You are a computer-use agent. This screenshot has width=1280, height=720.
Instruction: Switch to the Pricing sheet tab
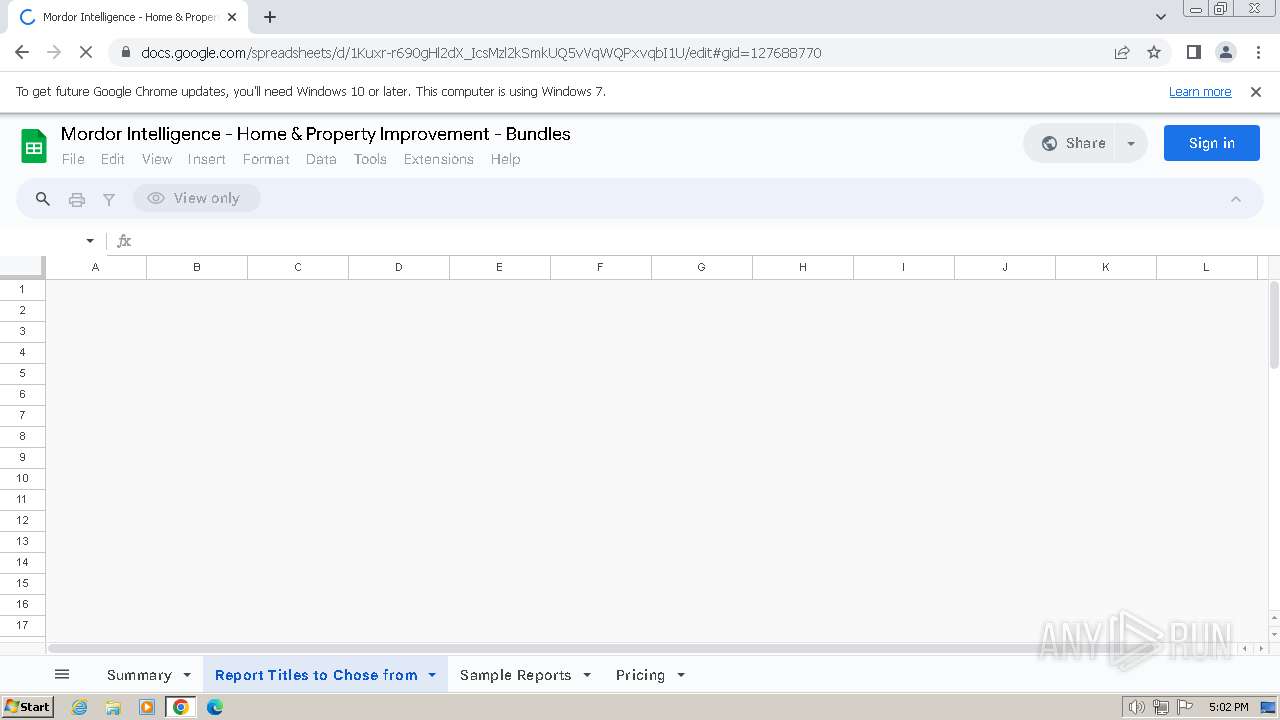coord(640,675)
